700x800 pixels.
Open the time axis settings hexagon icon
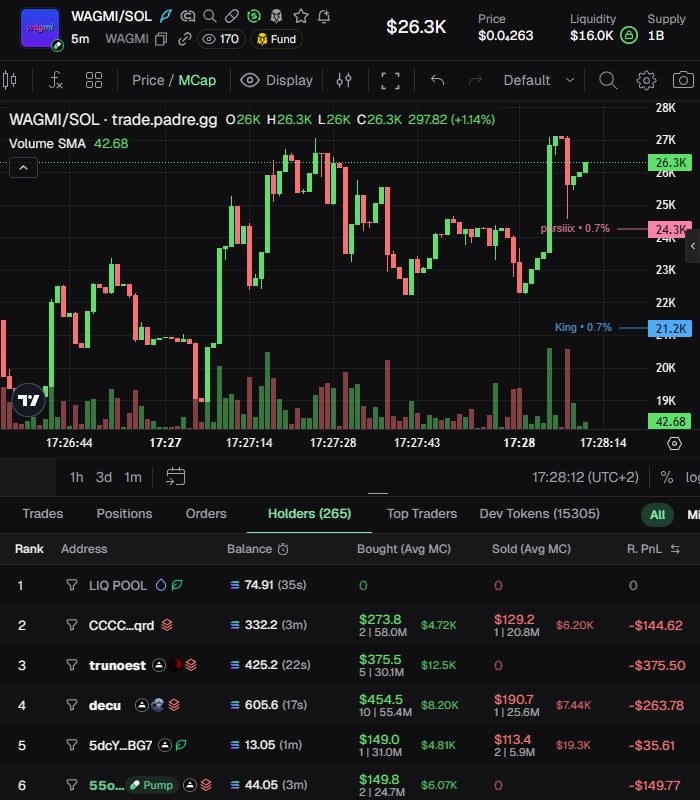pyautogui.click(x=674, y=443)
